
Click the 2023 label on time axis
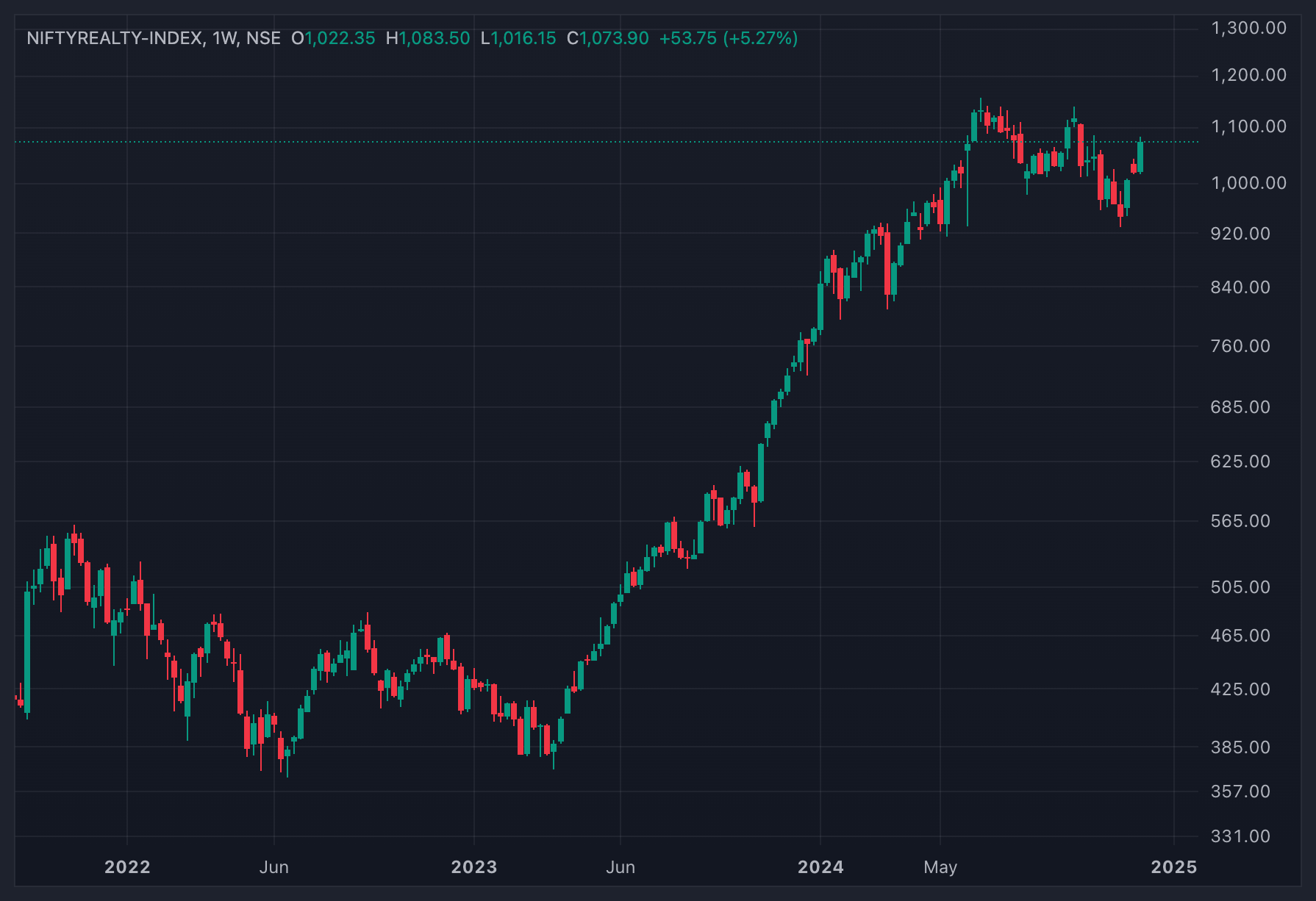474,867
